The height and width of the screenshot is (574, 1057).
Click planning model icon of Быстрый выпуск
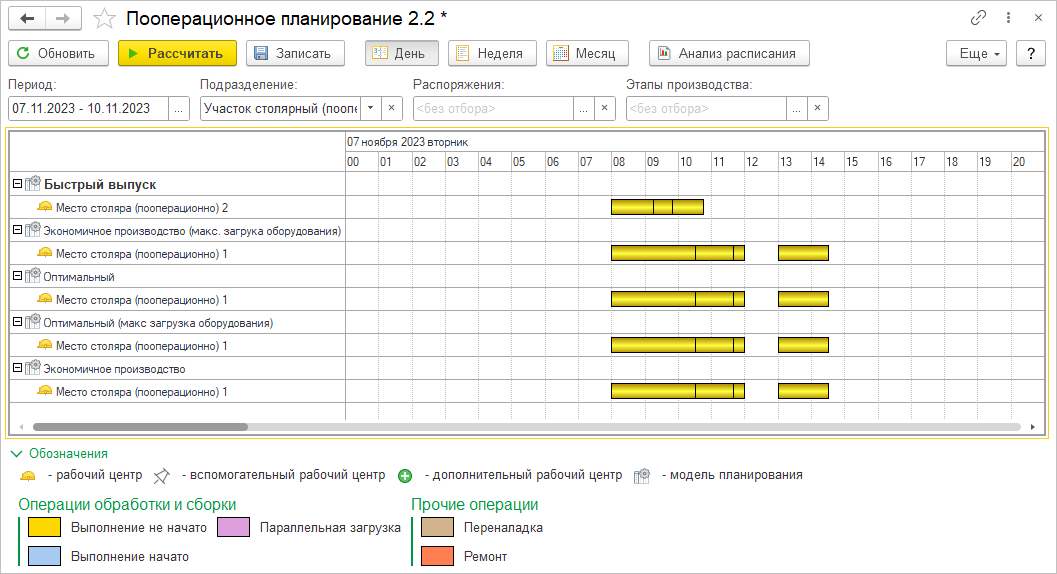pos(33,183)
